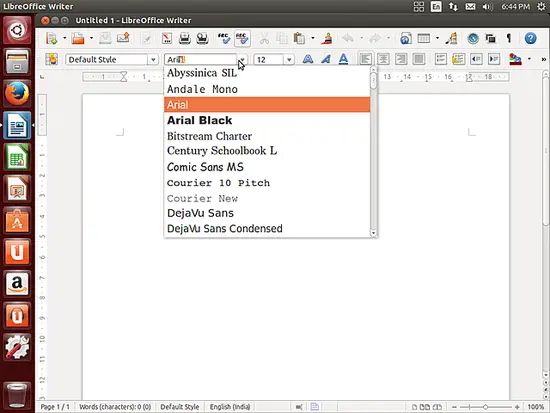Select Abyssinica SIL from the font list
550x413 pixels.
pos(267,73)
